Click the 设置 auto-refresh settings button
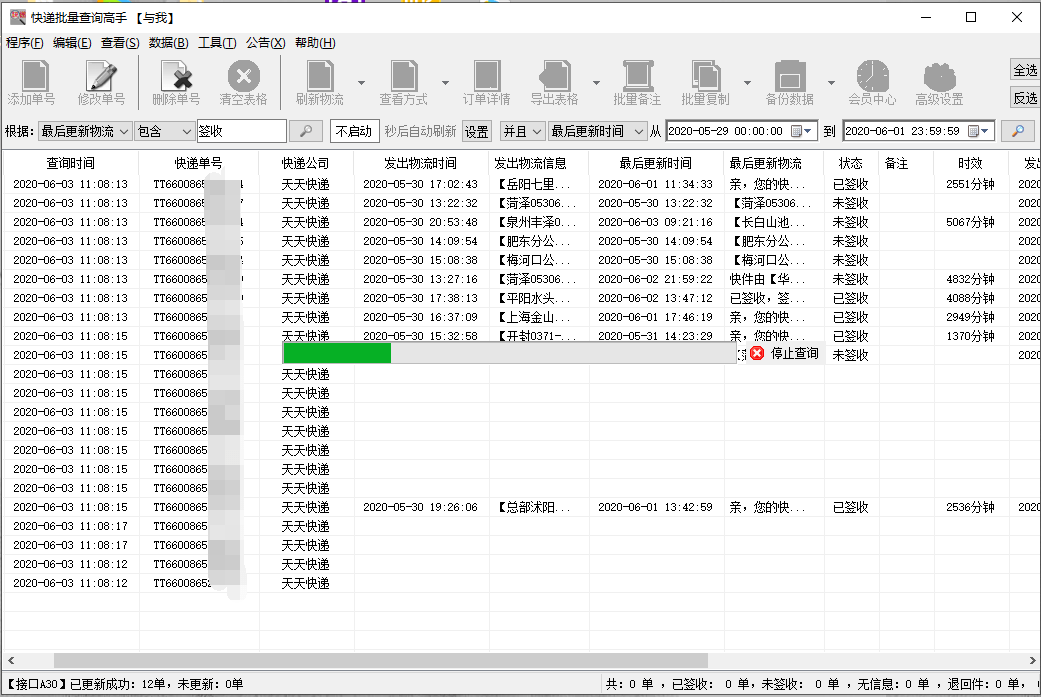The width and height of the screenshot is (1041, 697). click(477, 131)
